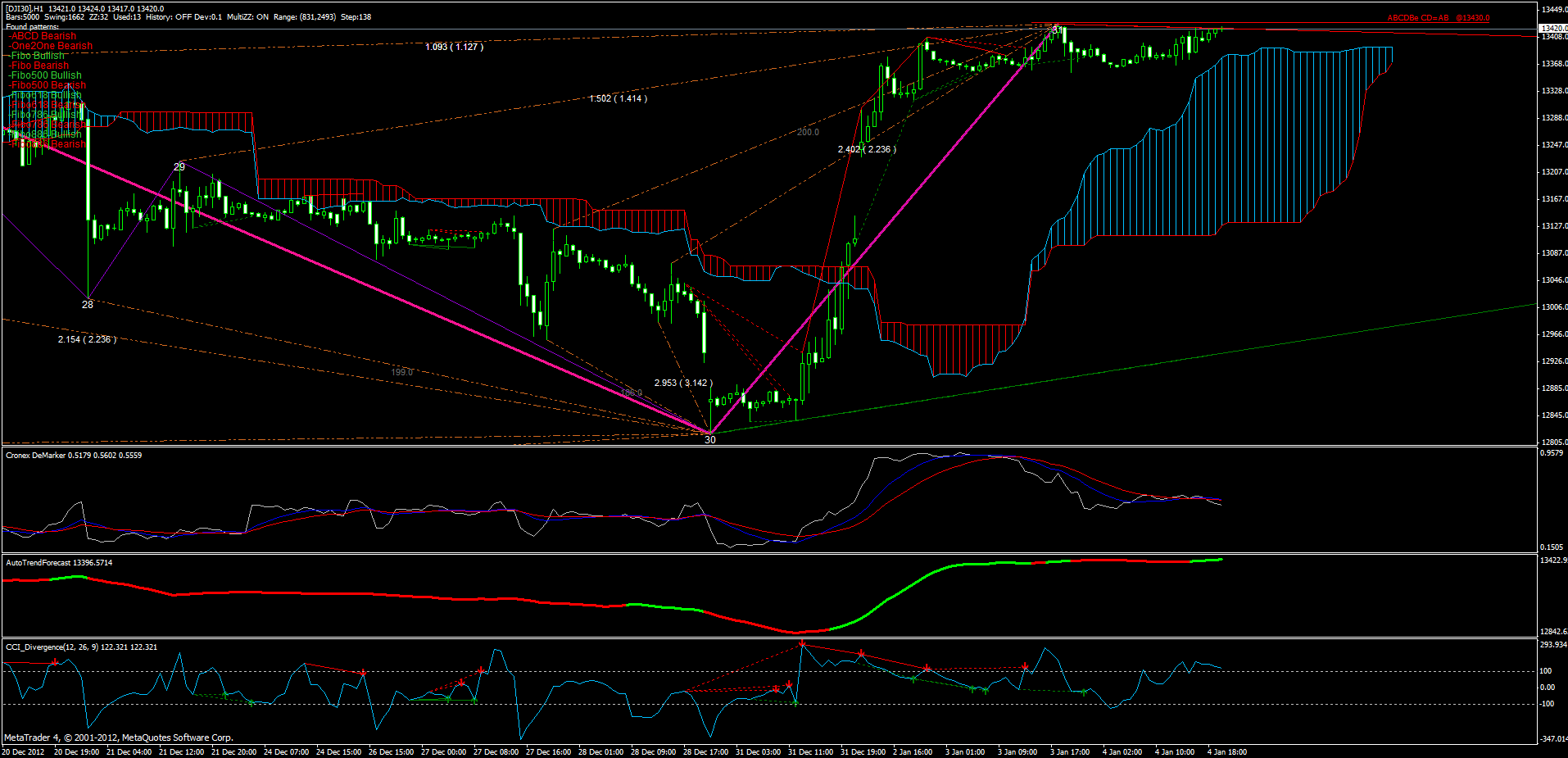The width and height of the screenshot is (1568, 758).
Task: Click the '13368.0' price scale value
Action: tap(1554, 64)
